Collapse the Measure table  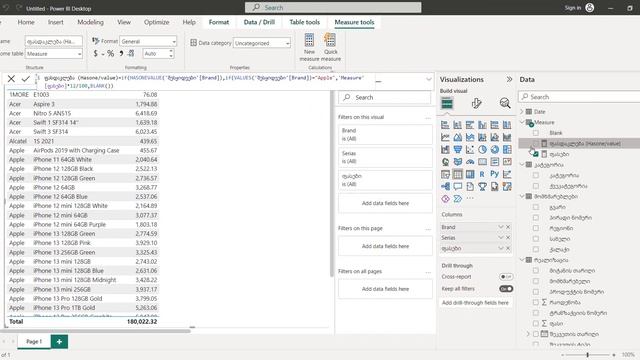pyautogui.click(x=522, y=122)
